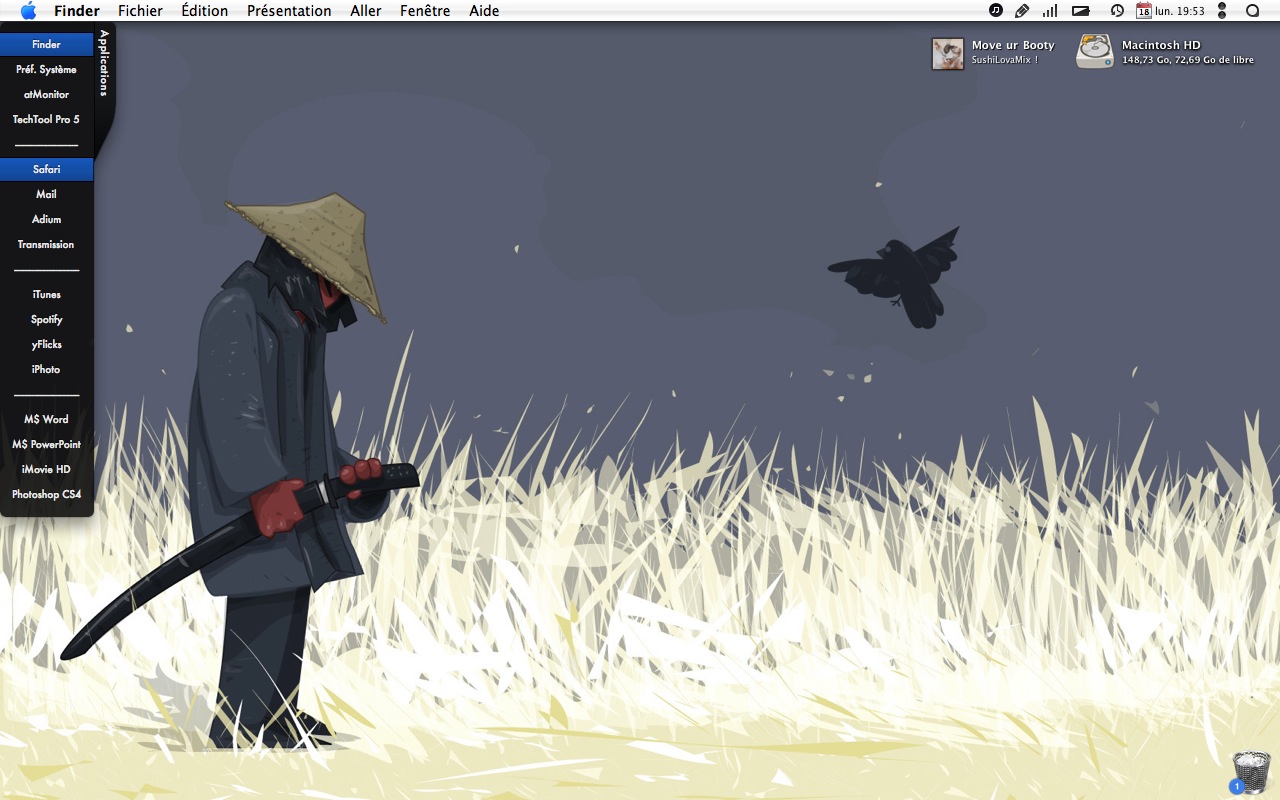The width and height of the screenshot is (1280, 800).
Task: Click the calendar date icon showing 18
Action: coord(1144,11)
